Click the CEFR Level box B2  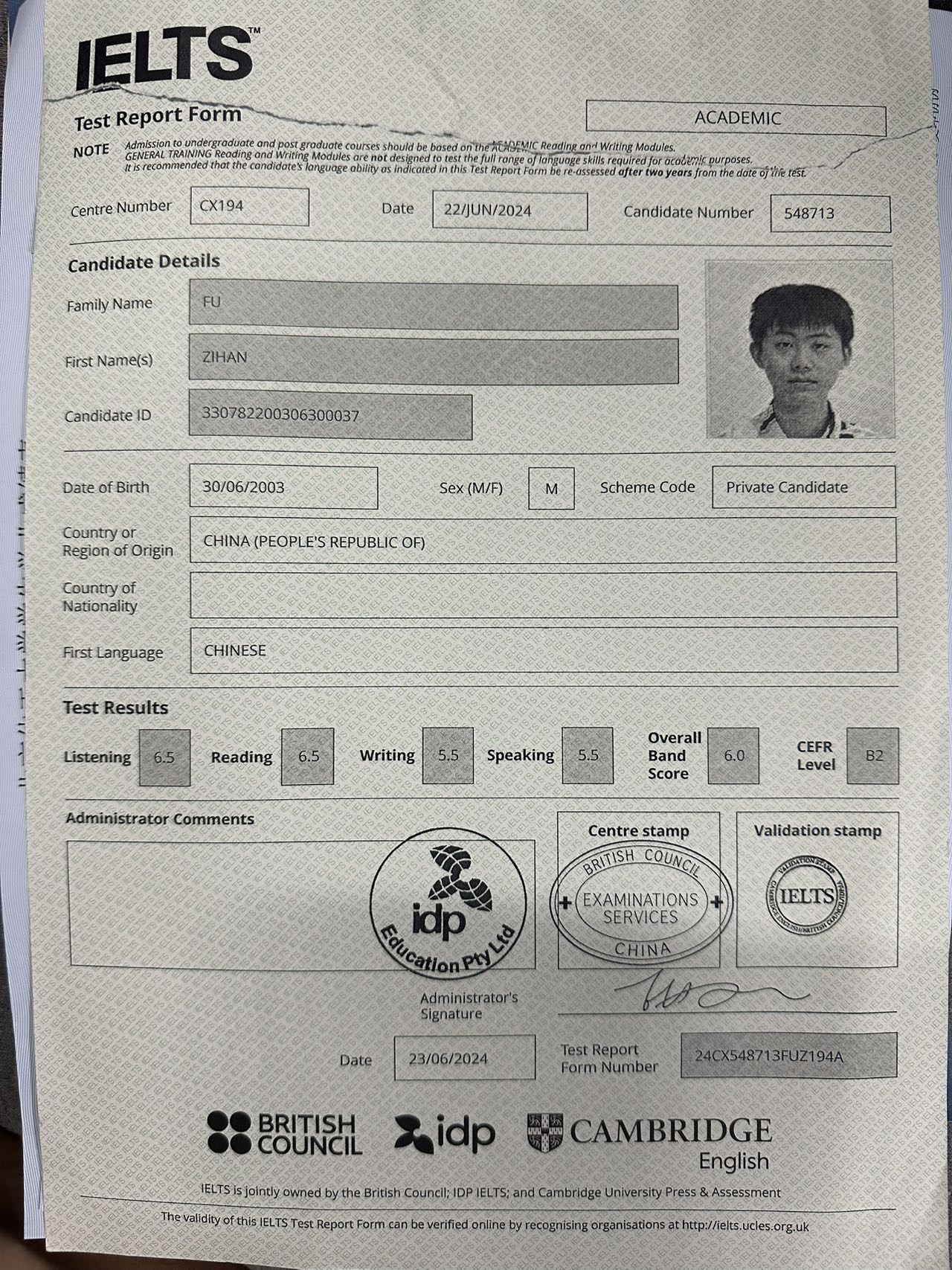click(873, 755)
